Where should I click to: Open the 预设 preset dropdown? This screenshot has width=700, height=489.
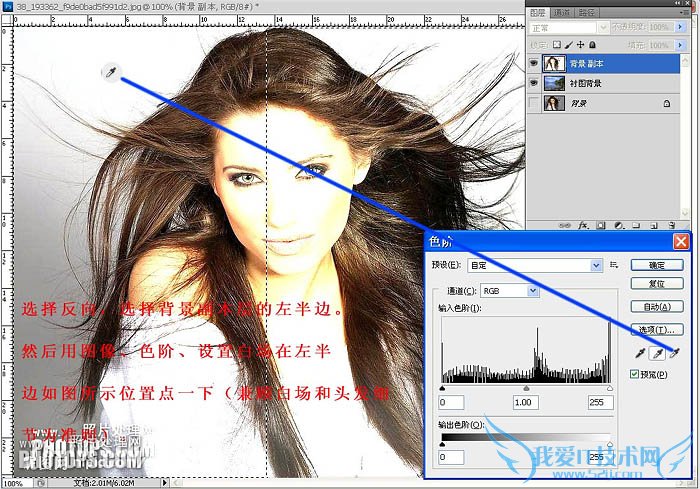click(596, 265)
